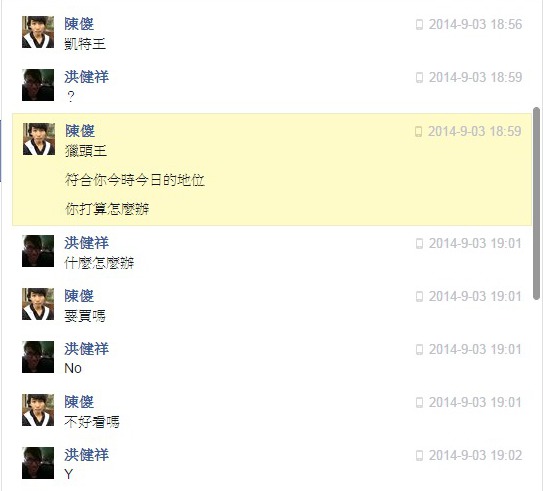This screenshot has width=543, height=491.
Task: Select the highlighted message 你打算怎麼辦
Action: (x=107, y=209)
